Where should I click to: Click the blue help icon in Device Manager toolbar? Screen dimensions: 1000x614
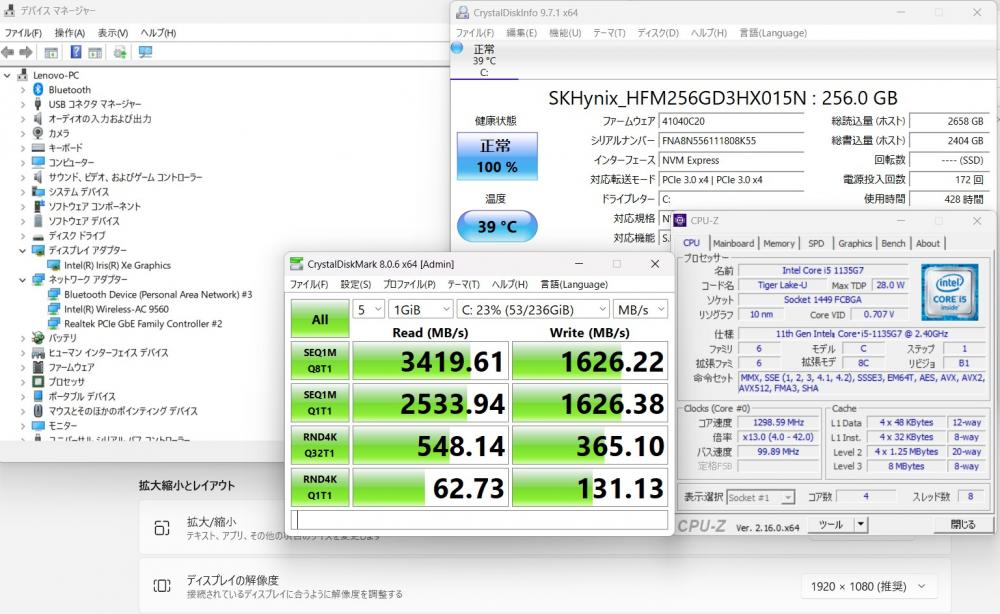(76, 52)
